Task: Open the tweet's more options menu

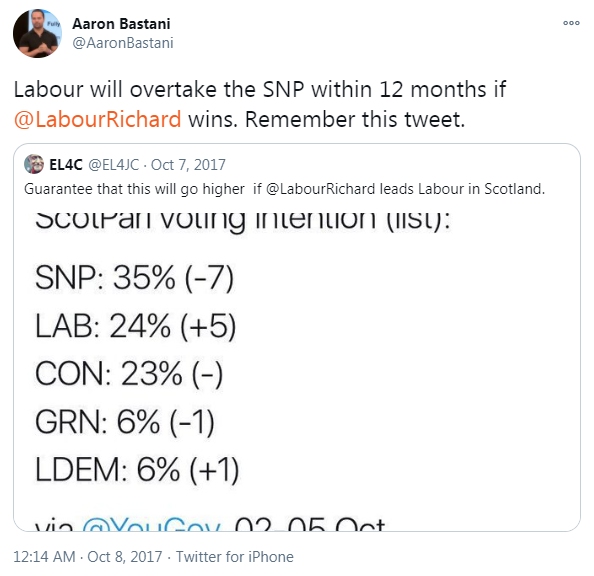Action: click(571, 23)
